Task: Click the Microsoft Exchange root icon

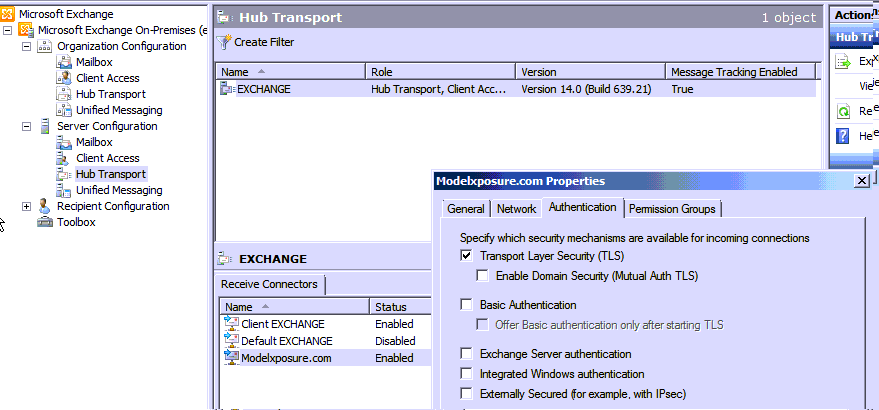Action: tap(7, 14)
